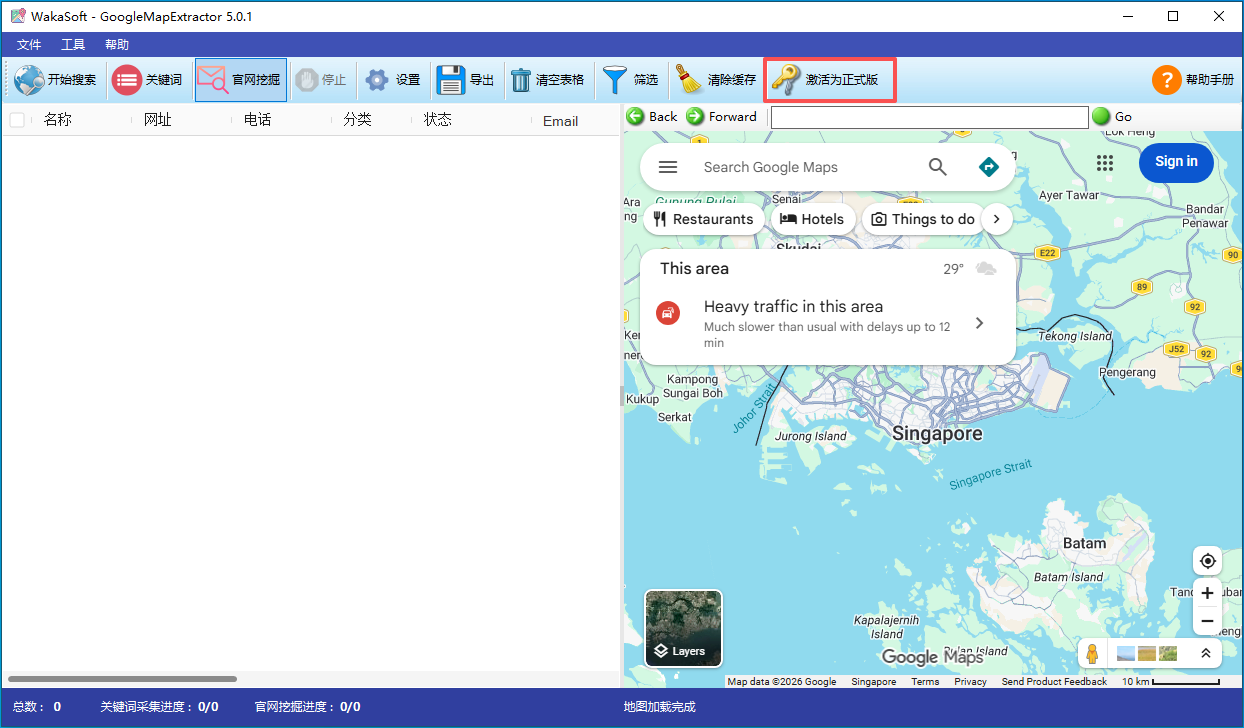Click the 地图加载完成 status text

tap(659, 707)
